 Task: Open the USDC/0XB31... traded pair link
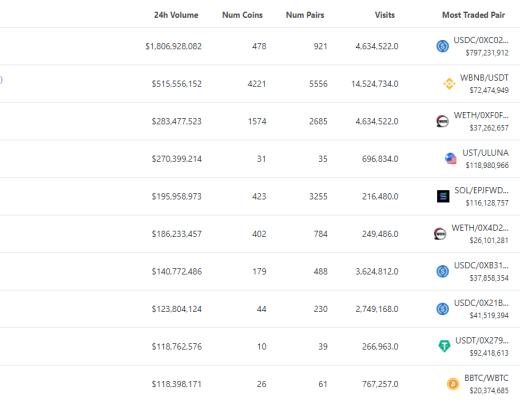481,265
